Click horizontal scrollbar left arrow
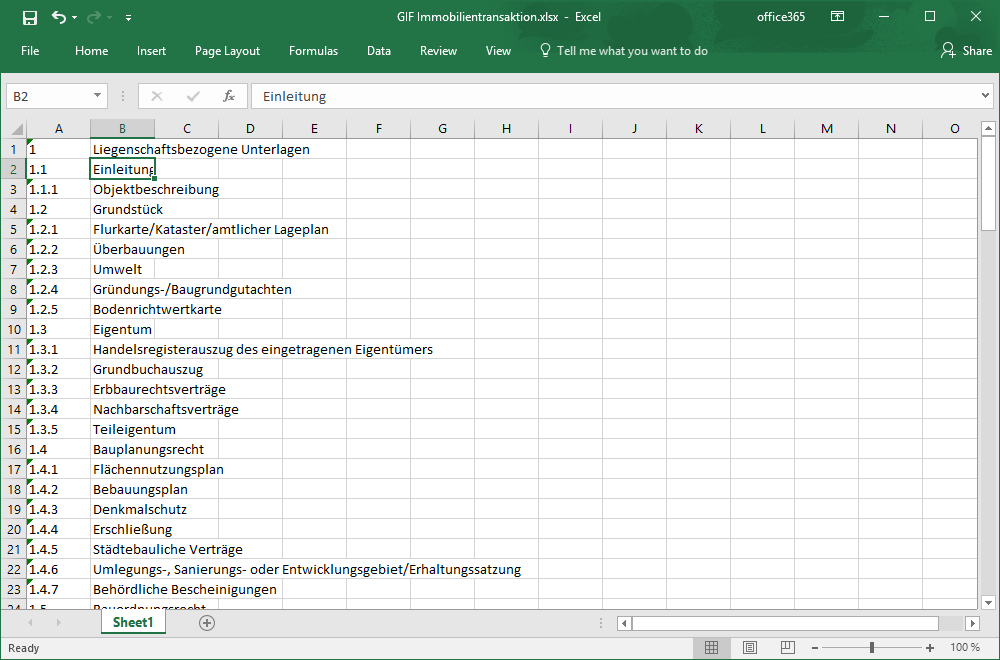 point(624,623)
